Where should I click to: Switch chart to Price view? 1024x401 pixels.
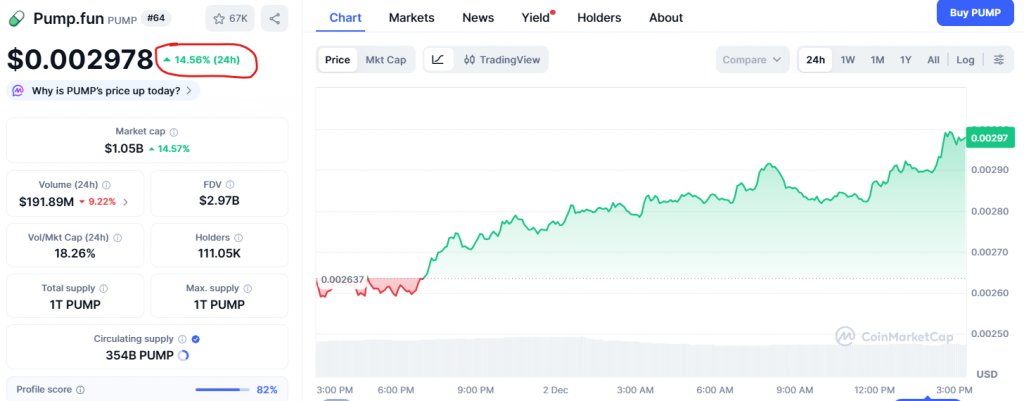pos(338,59)
